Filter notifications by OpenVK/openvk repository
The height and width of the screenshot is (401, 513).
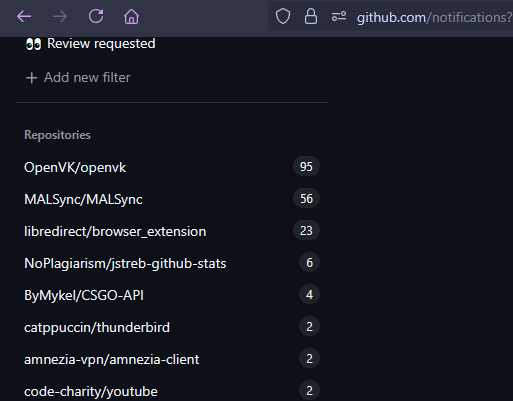point(172,167)
